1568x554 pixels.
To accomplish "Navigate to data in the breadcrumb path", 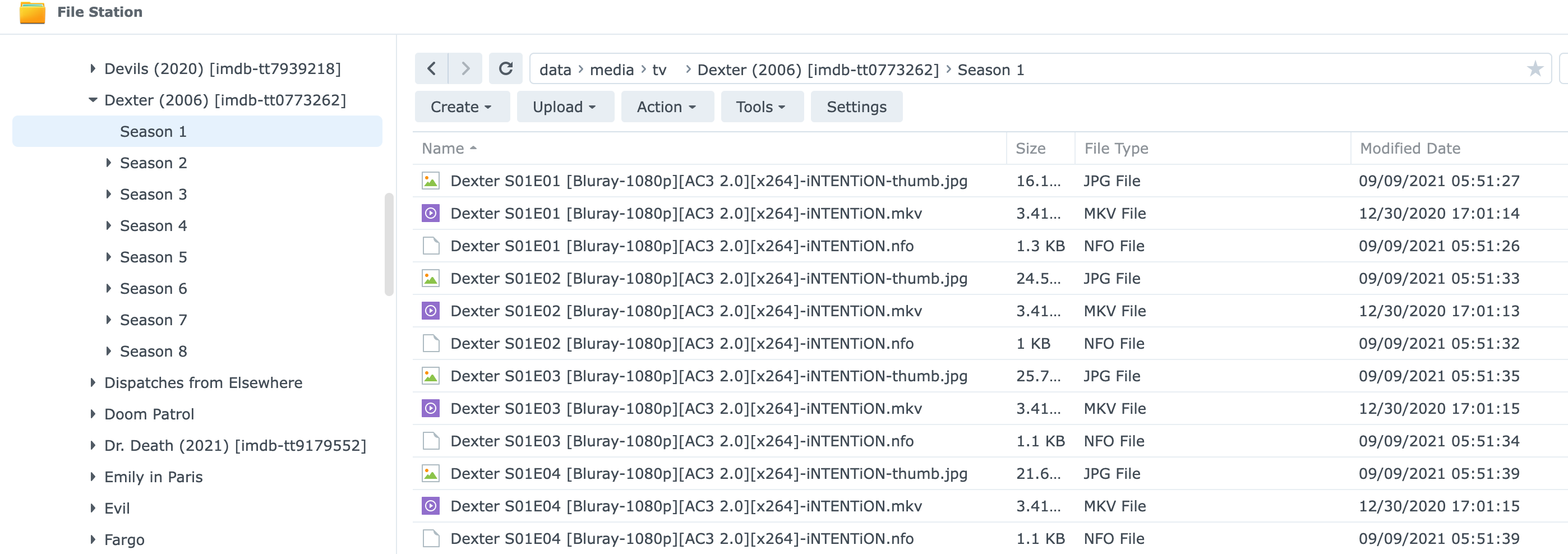I will tap(555, 70).
